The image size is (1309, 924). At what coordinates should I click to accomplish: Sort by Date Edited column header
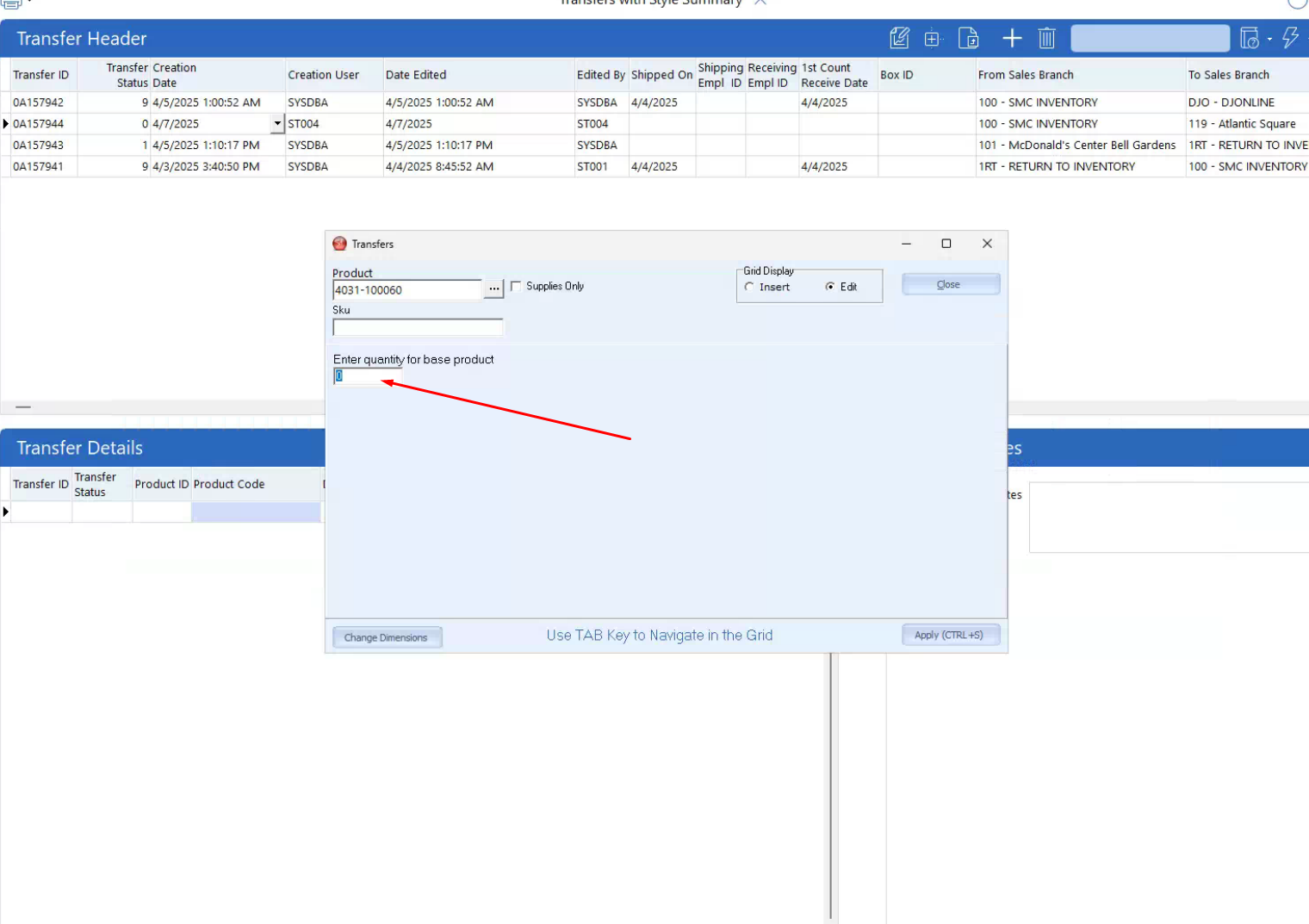click(479, 75)
